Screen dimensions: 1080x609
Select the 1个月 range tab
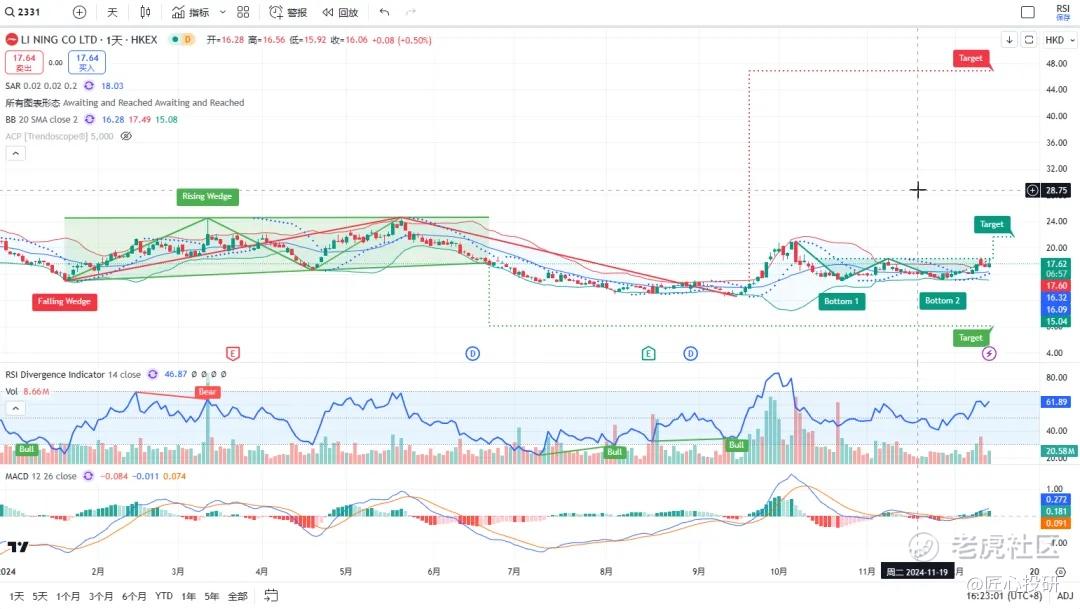pos(68,596)
